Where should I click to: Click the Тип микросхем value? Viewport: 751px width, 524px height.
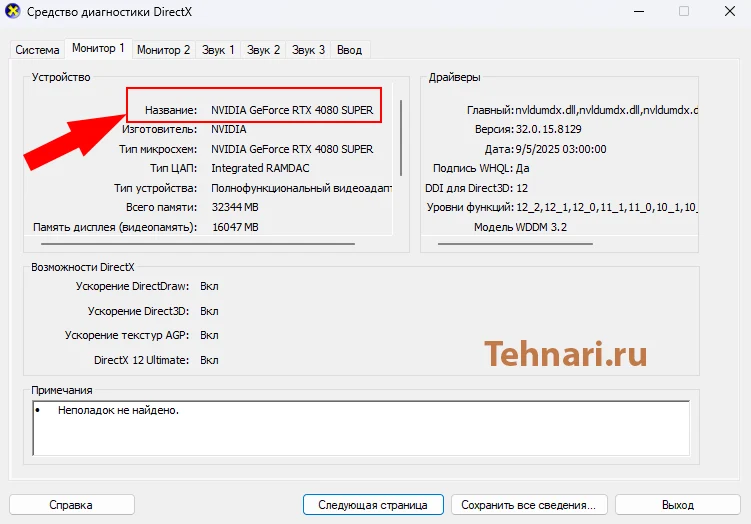292,149
